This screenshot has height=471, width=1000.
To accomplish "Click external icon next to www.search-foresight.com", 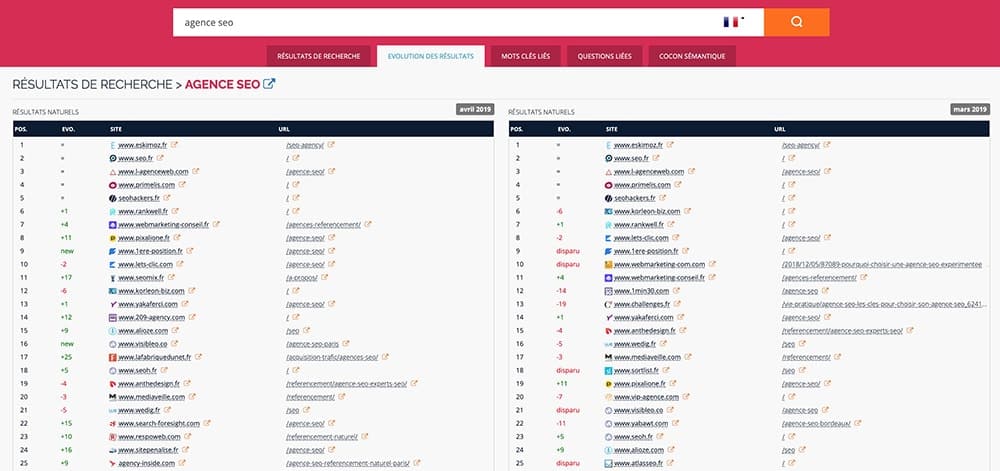I will 207,423.
